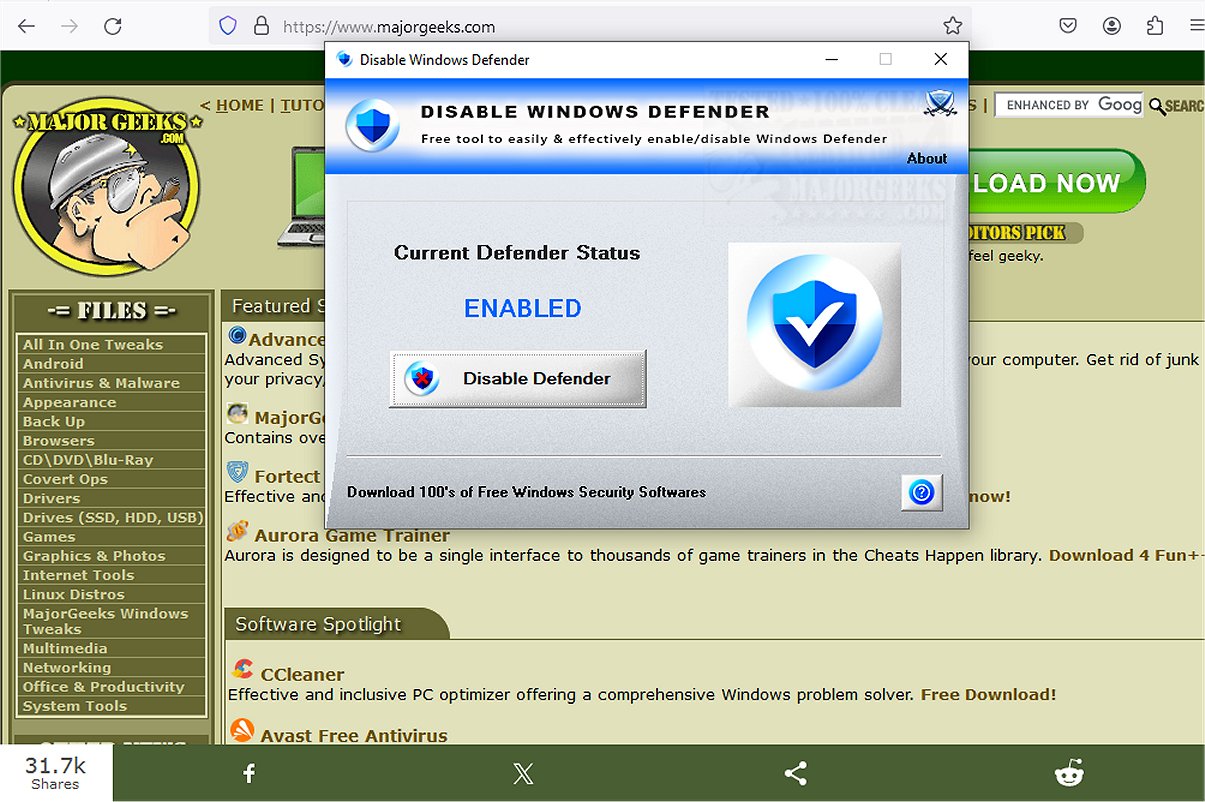Click the Disable Defender button
Viewport: 1205px width, 802px height.
(x=517, y=378)
